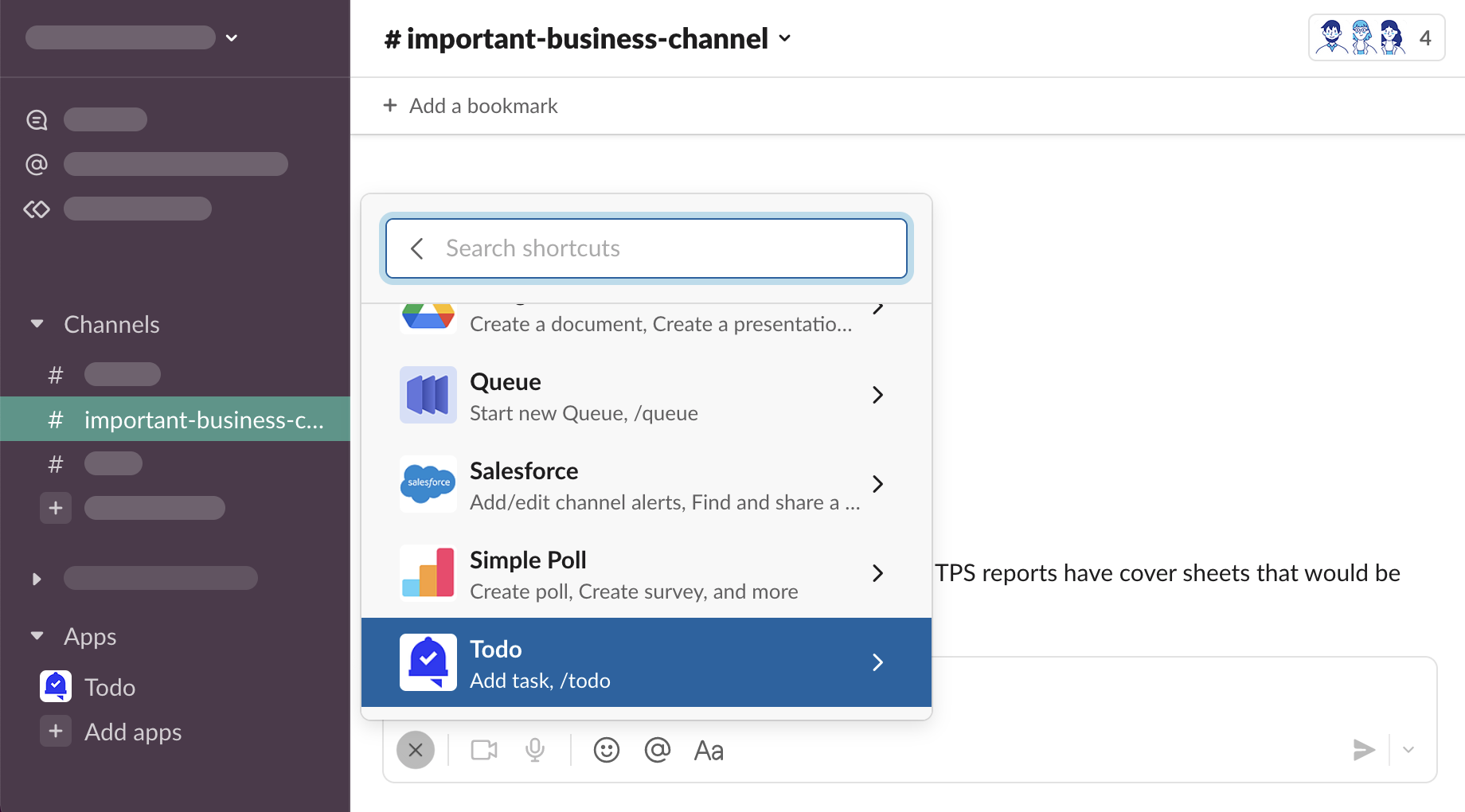Open the Salesforce shortcut entry
Viewport: 1465px width, 812px height.
(646, 484)
